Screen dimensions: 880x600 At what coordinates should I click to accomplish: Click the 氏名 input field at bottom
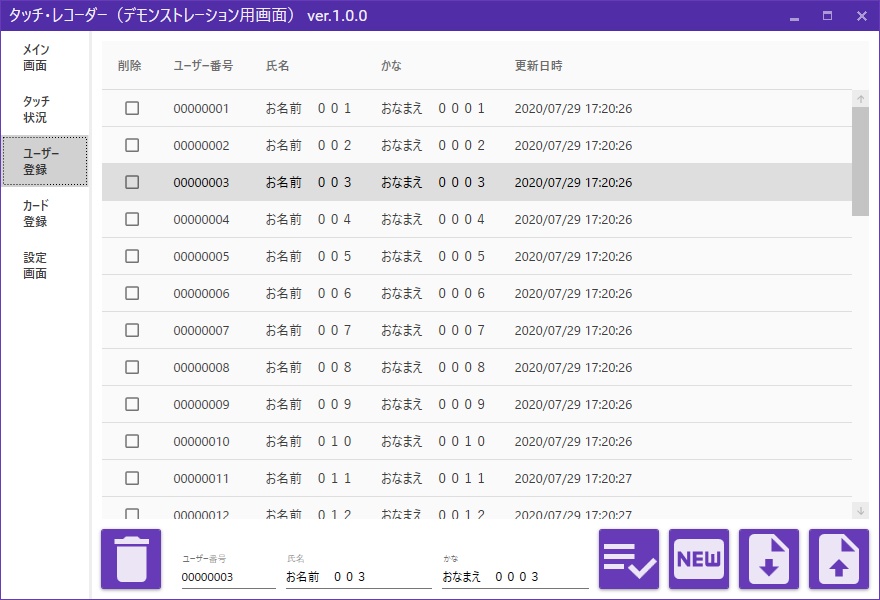(359, 576)
